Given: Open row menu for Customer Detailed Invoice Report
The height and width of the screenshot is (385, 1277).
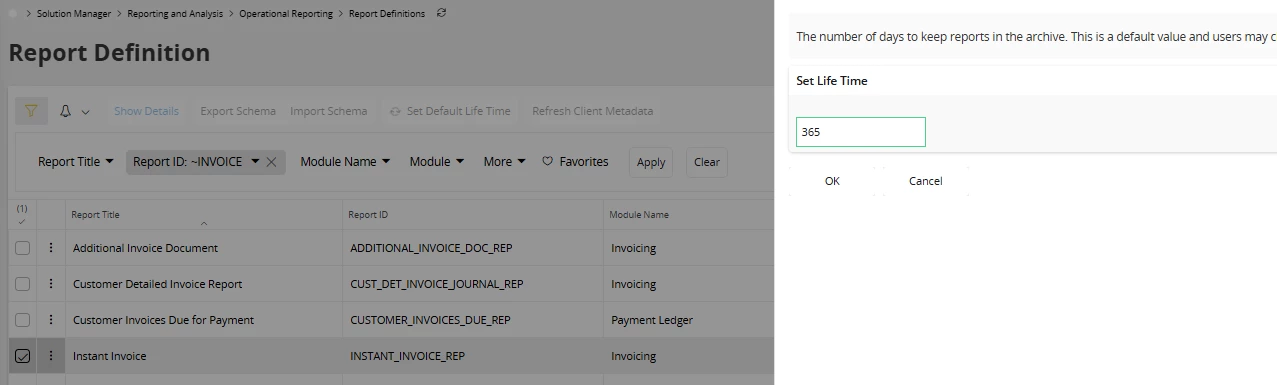Looking at the screenshot, I should click(x=51, y=284).
